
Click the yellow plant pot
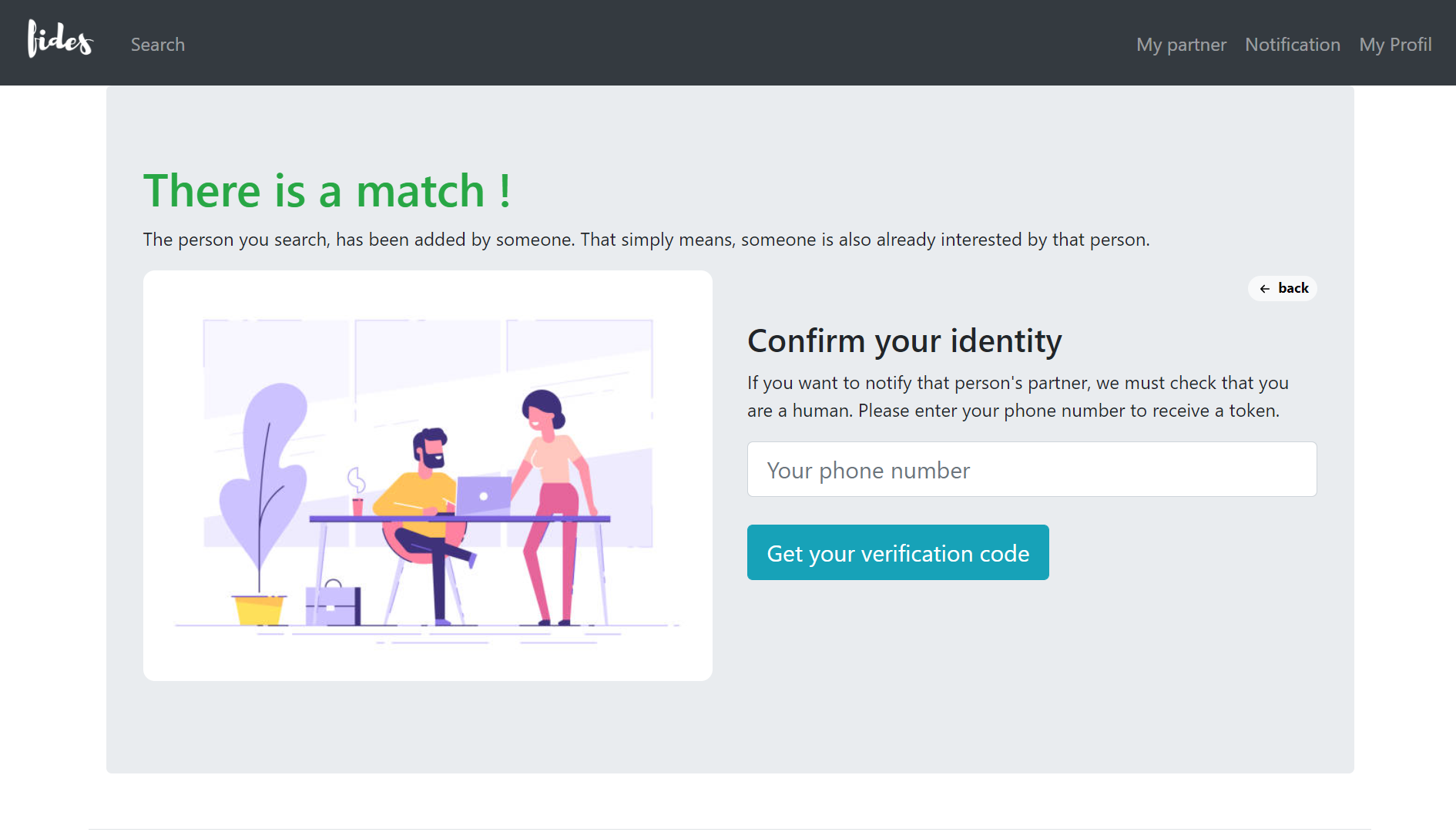pos(259,609)
